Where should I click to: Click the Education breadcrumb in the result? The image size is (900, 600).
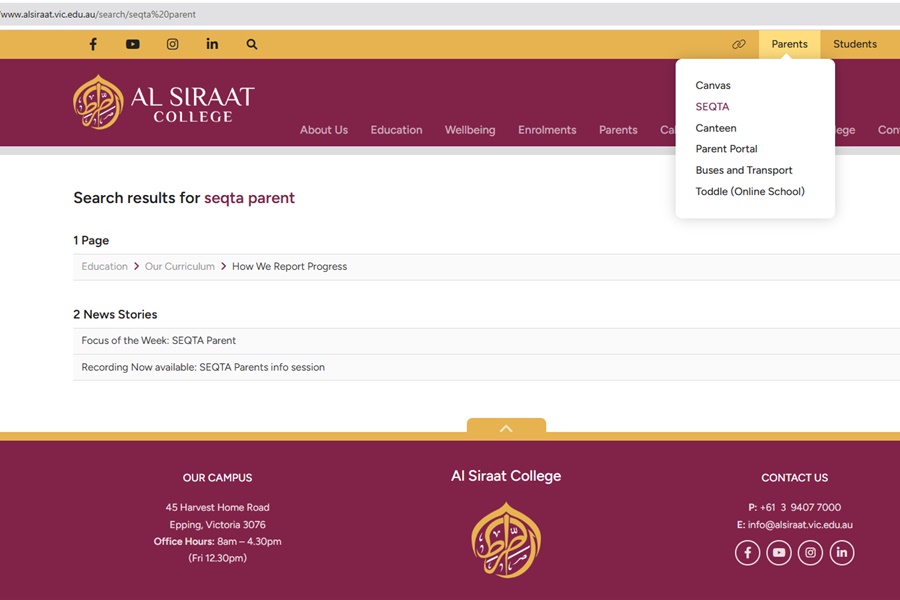pos(104,266)
